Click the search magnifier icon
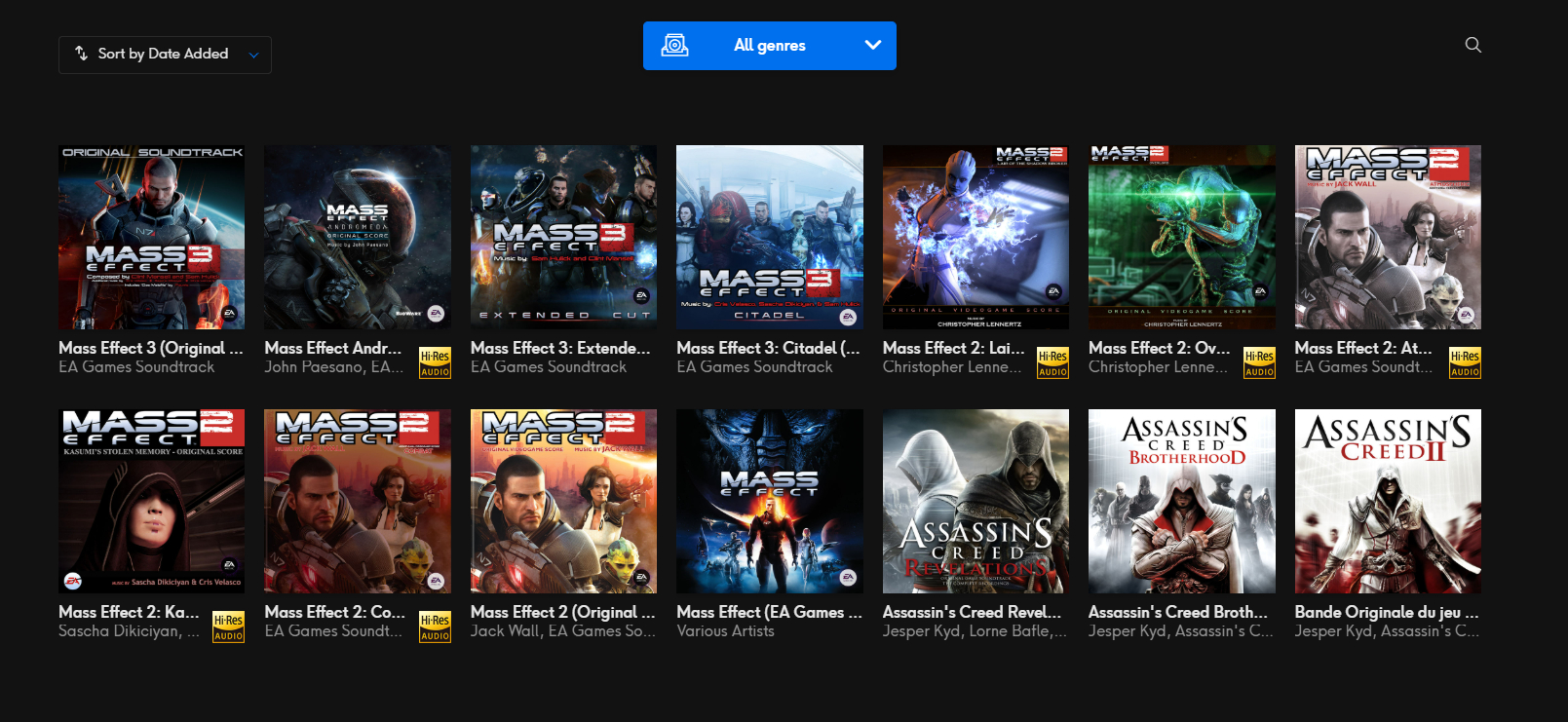 click(1472, 45)
